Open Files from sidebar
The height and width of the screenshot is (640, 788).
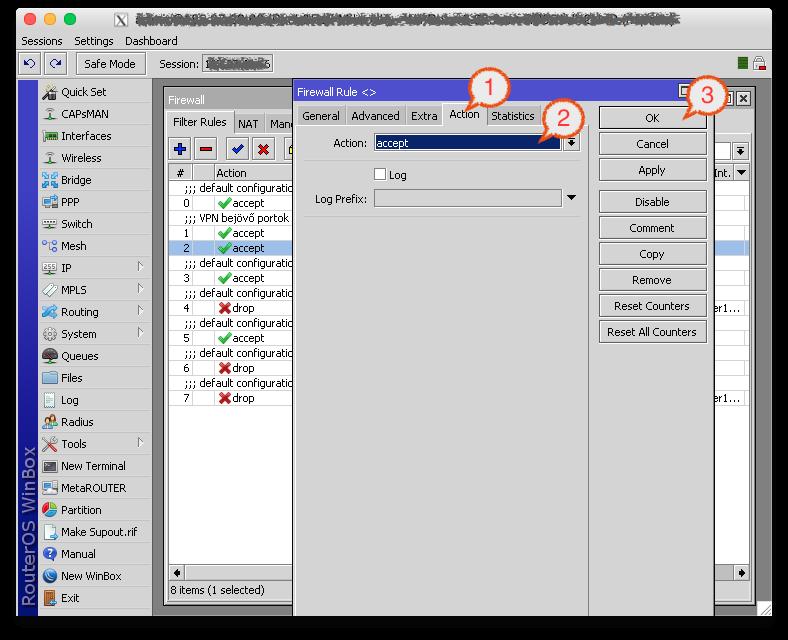click(x=95, y=378)
